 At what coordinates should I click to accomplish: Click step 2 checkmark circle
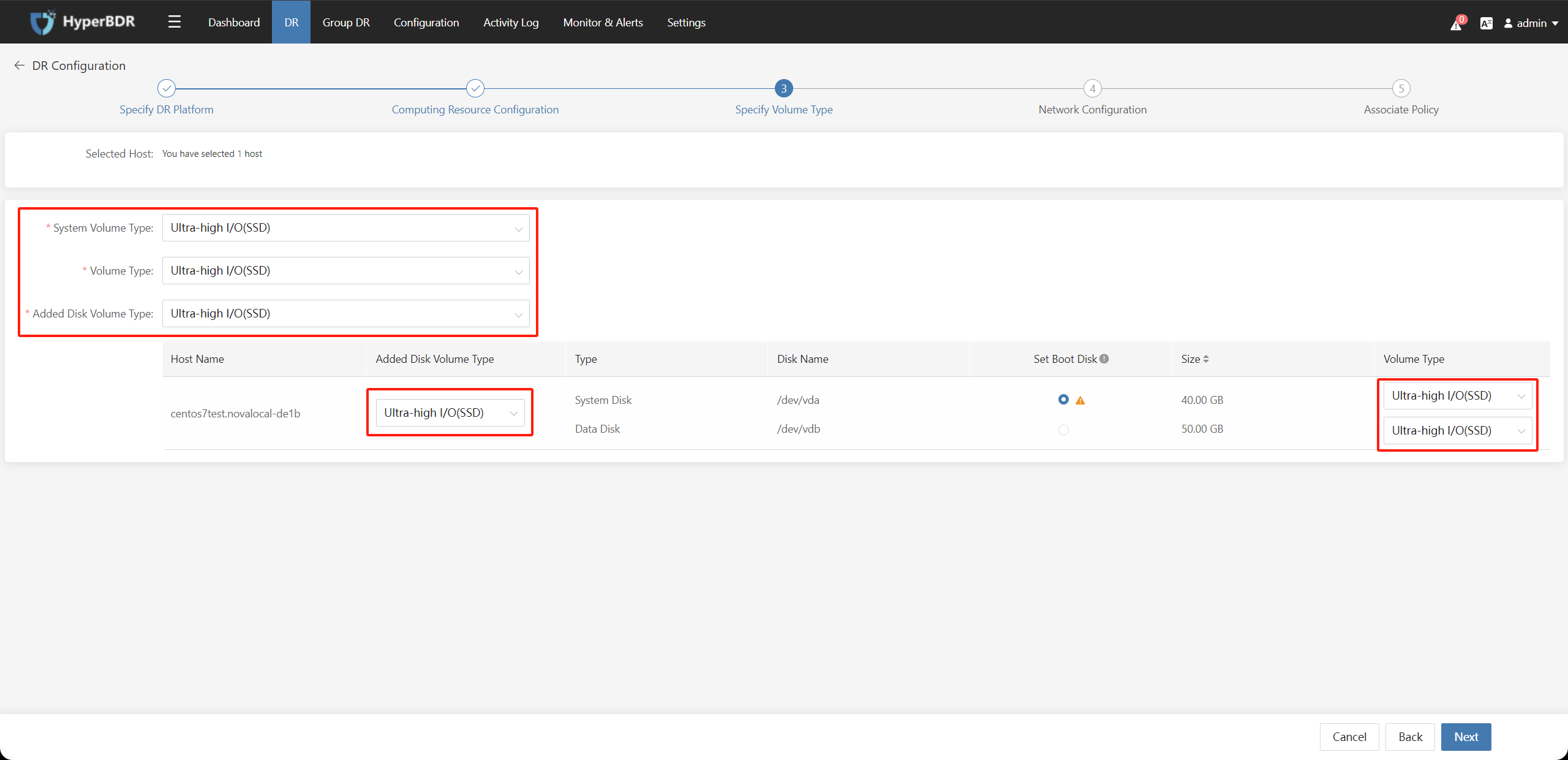pos(475,88)
